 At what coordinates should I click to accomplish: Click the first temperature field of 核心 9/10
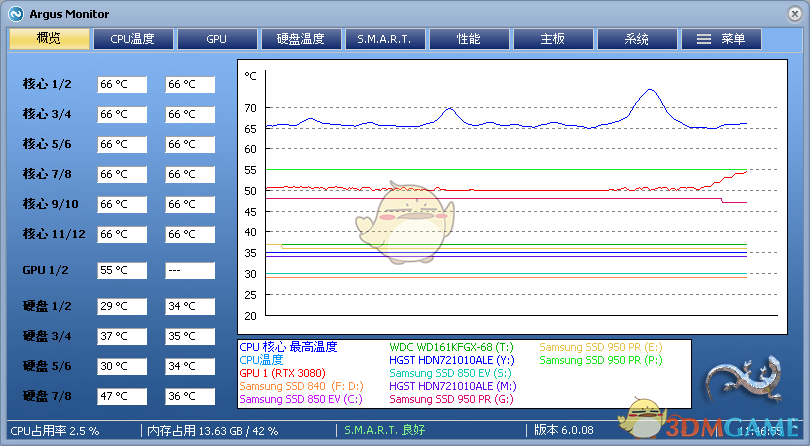(x=122, y=204)
